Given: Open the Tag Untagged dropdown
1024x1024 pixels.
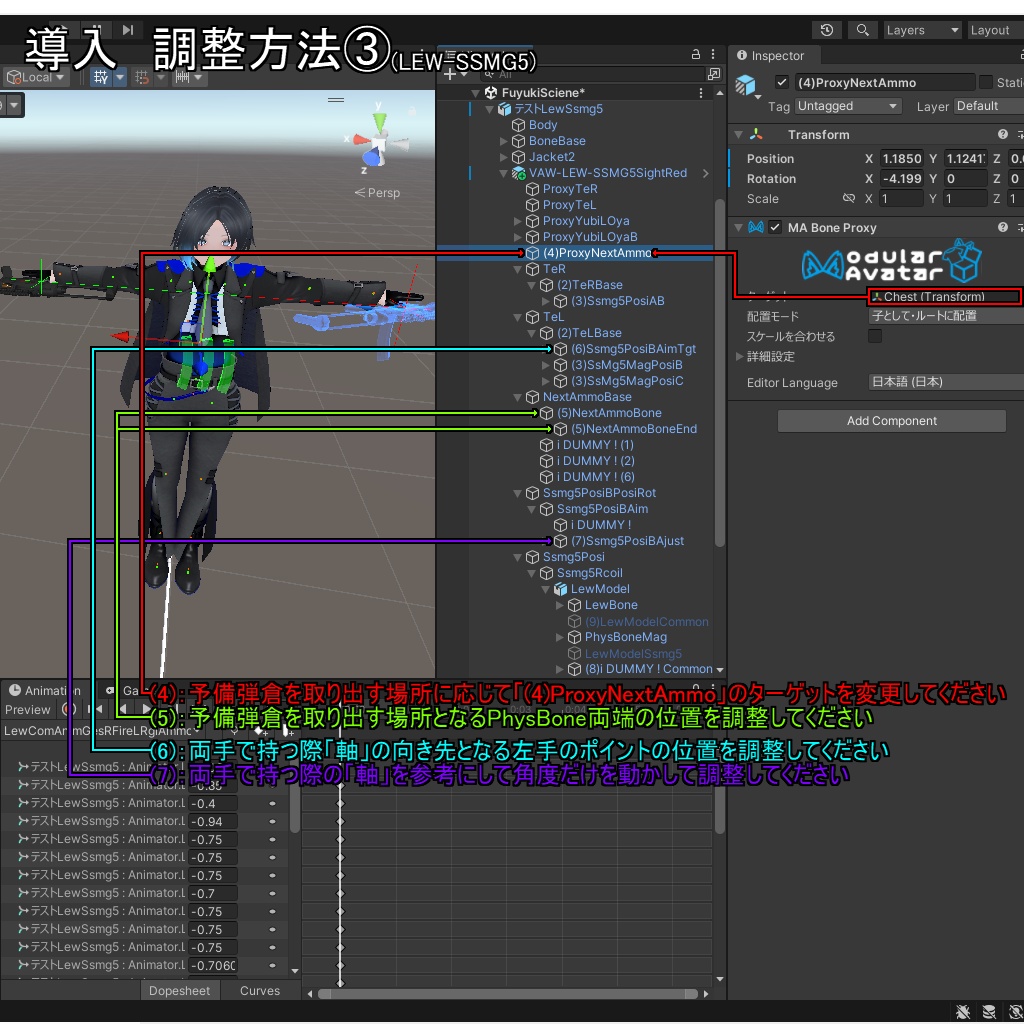Looking at the screenshot, I should (x=848, y=106).
